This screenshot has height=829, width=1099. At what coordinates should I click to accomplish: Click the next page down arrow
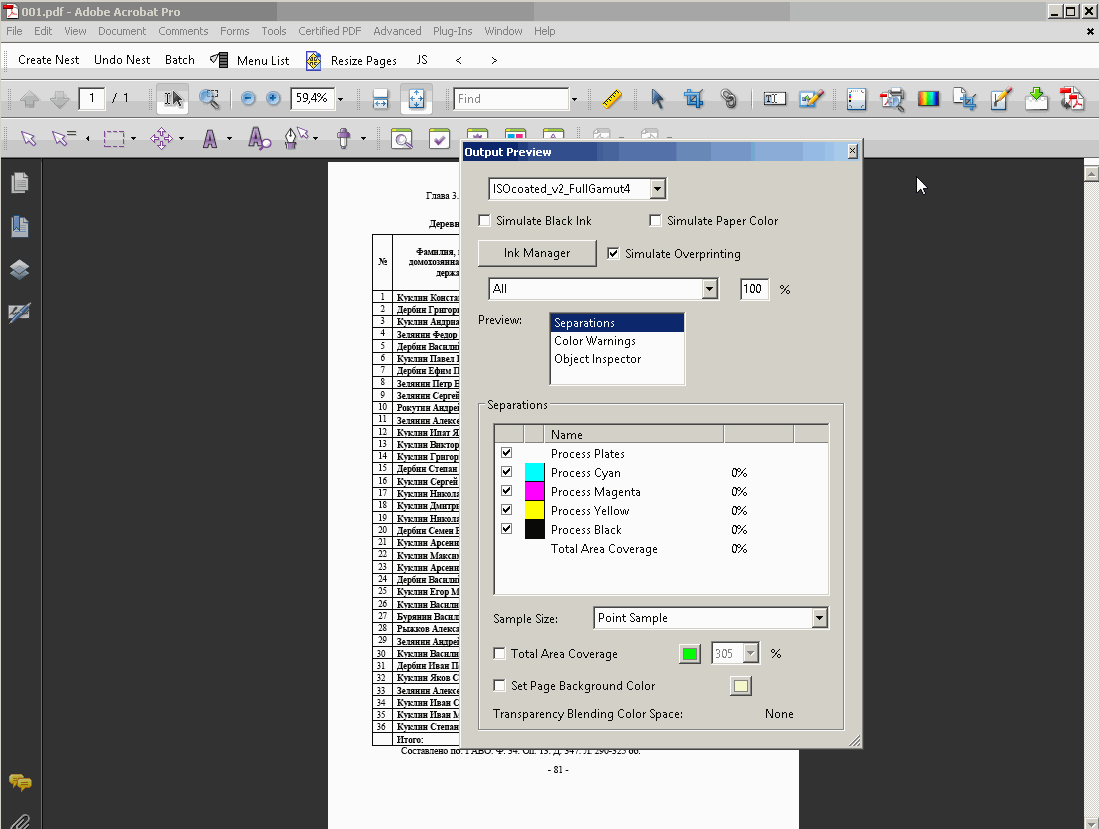[60, 99]
